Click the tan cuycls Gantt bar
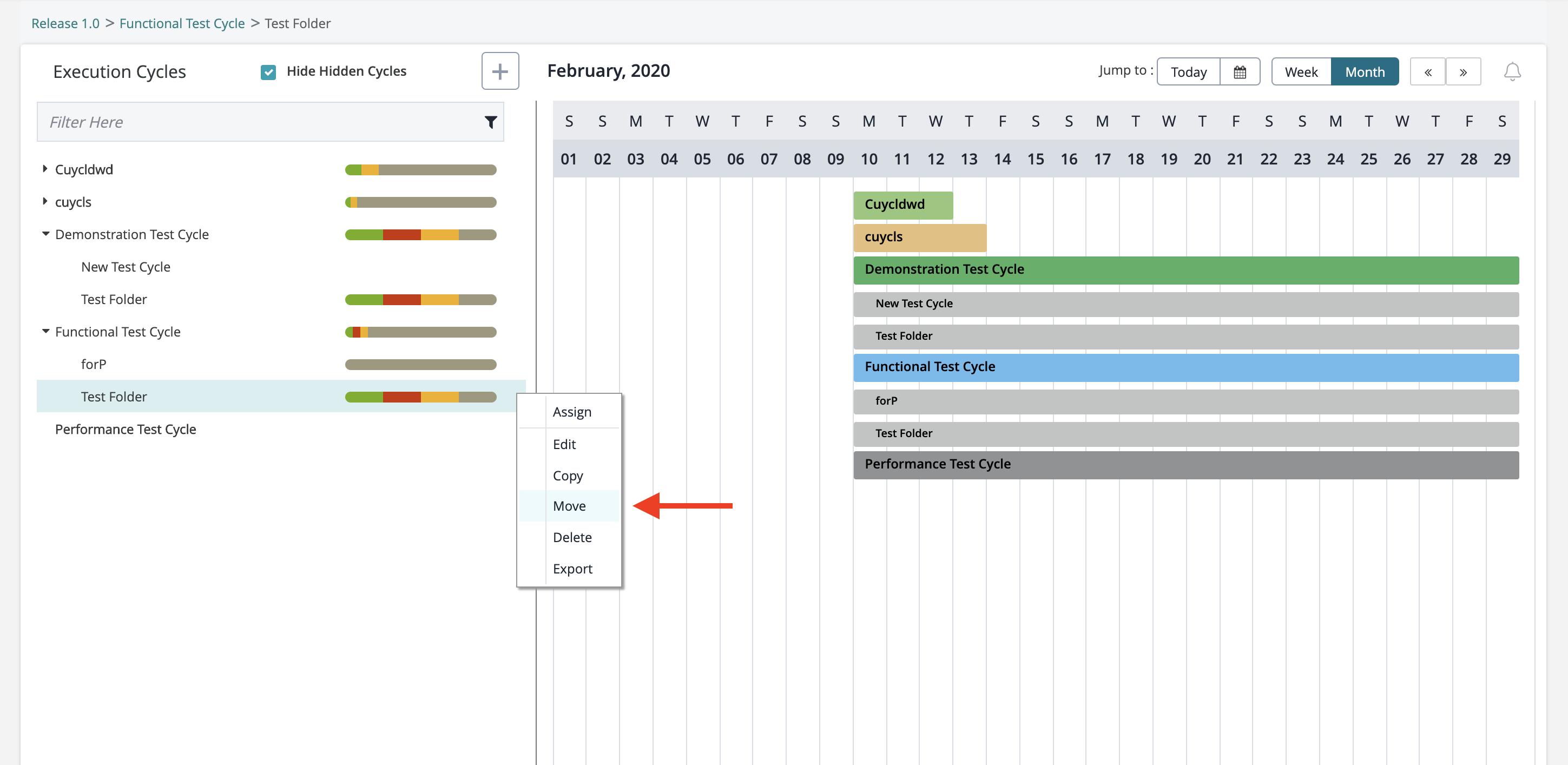 pos(919,238)
